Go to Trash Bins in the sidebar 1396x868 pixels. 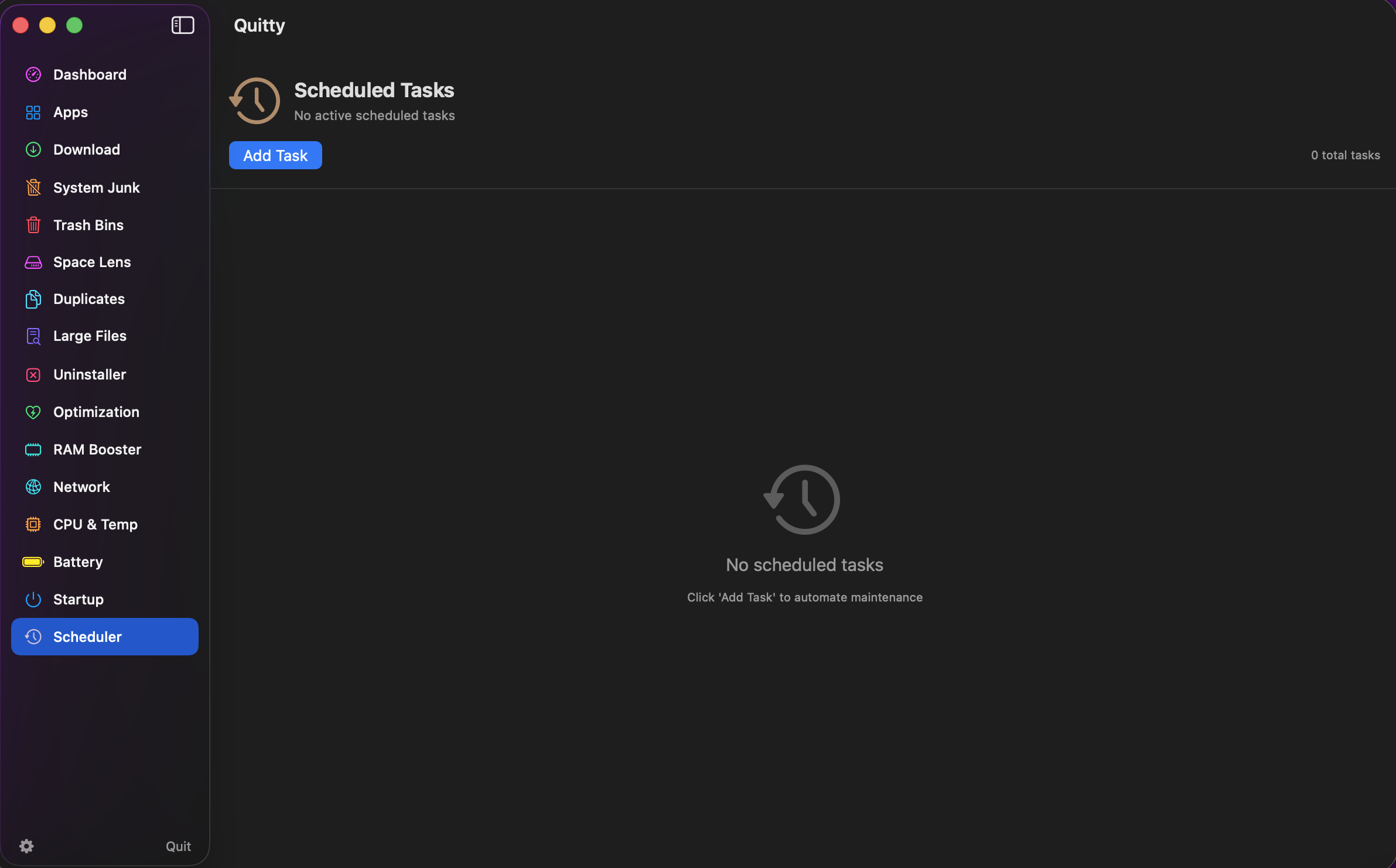coord(88,225)
